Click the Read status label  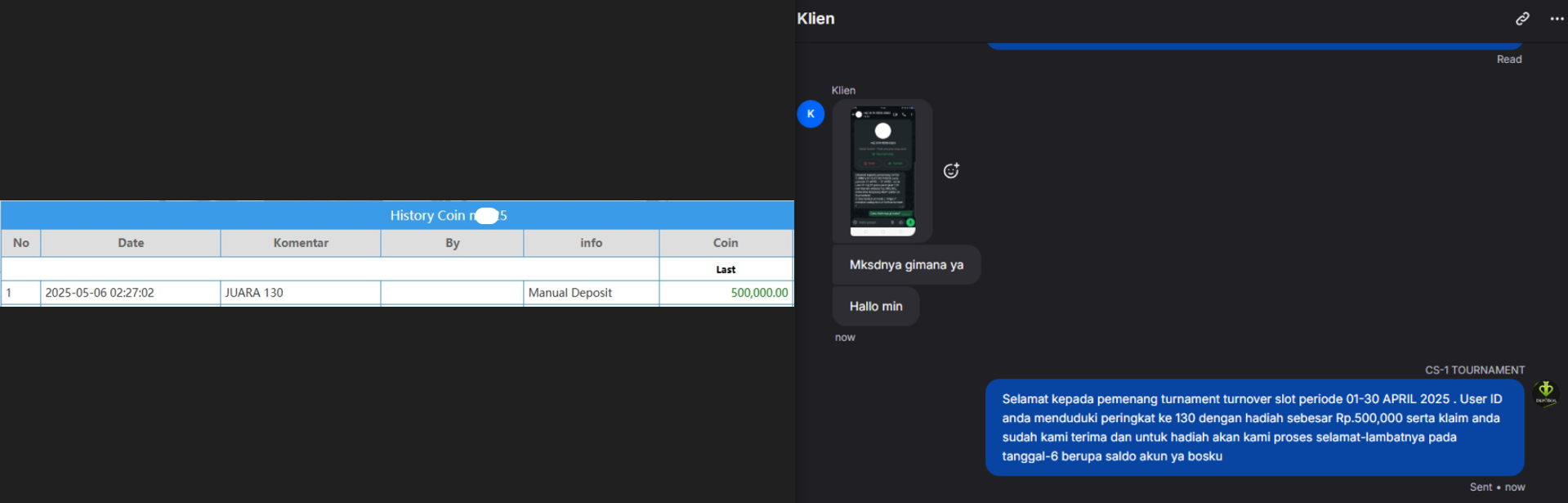pos(1509,59)
